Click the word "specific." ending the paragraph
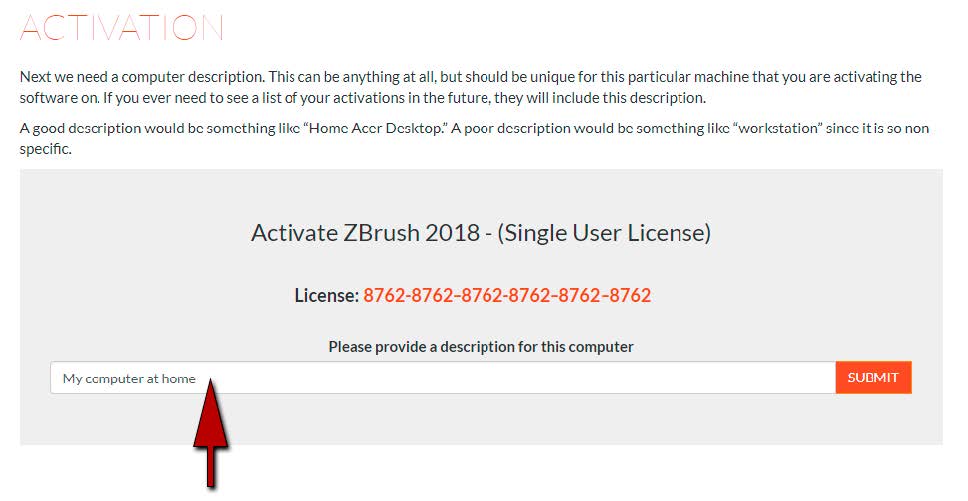Viewport: 968px width, 501px height. tap(46, 149)
